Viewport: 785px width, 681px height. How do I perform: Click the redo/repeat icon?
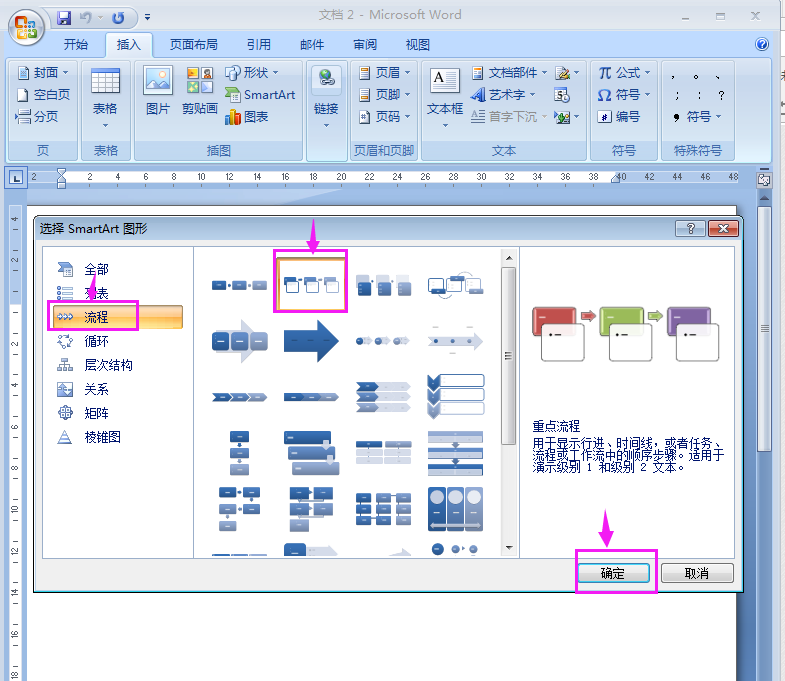pyautogui.click(x=118, y=18)
